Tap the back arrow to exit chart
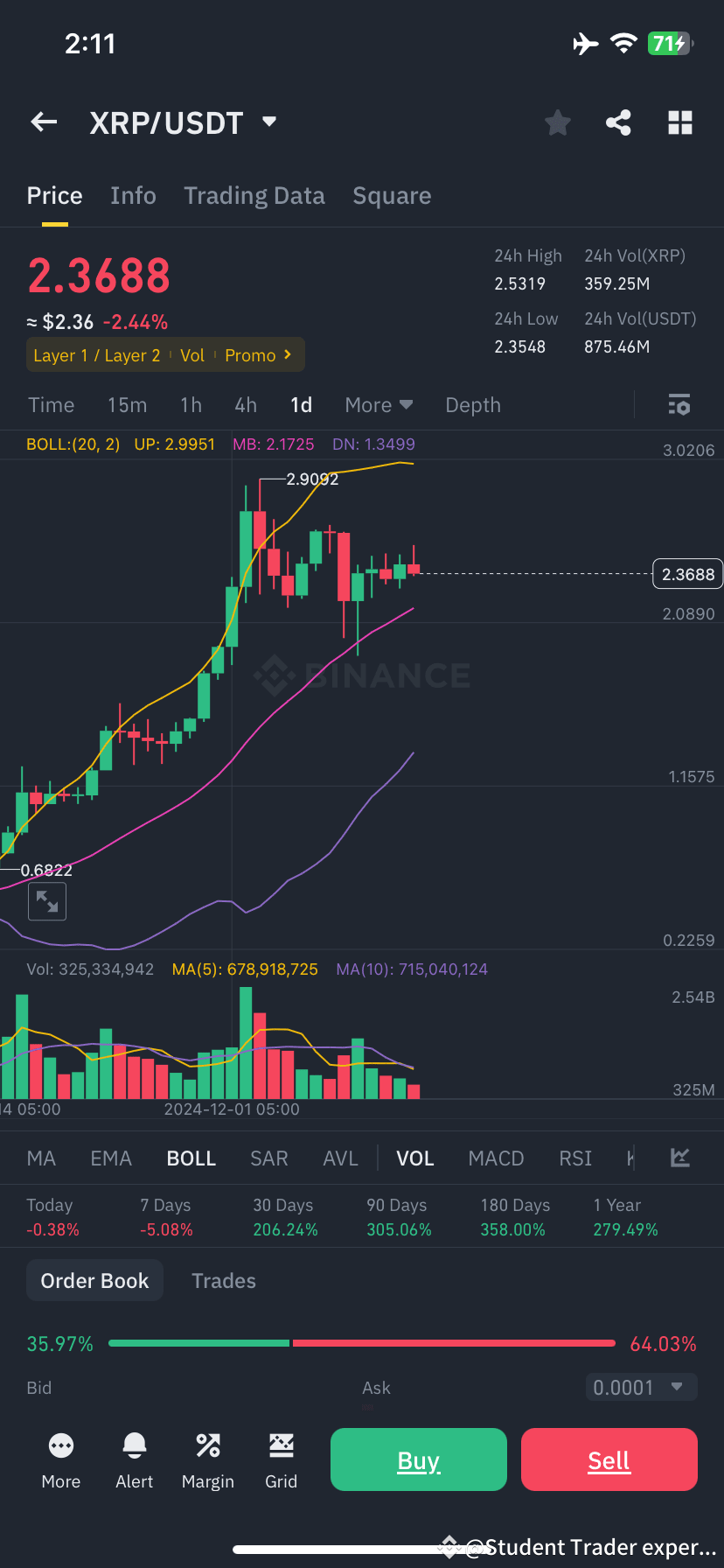The height and width of the screenshot is (1568, 724). point(44,122)
